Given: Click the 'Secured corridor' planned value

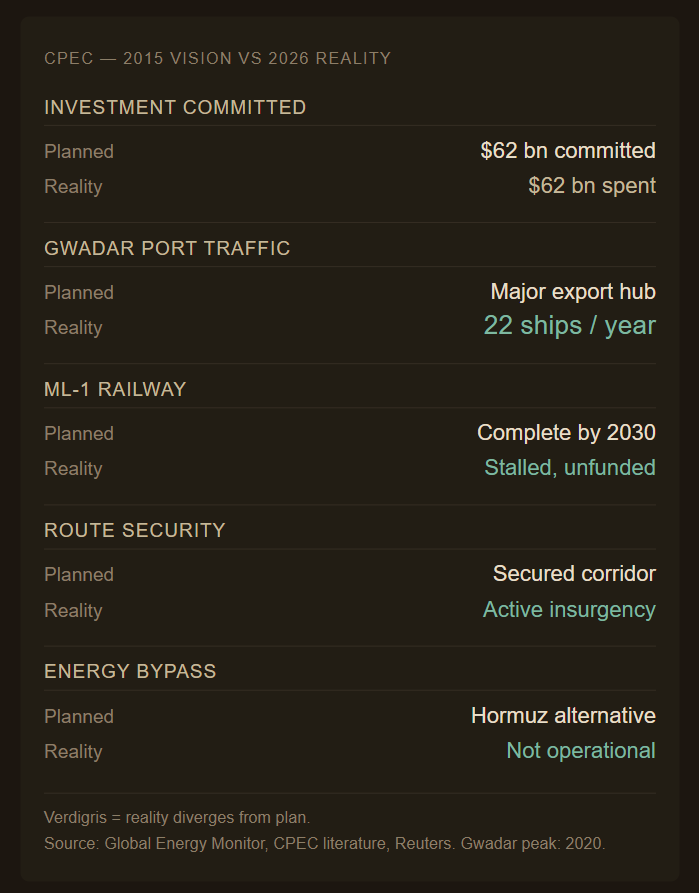Looking at the screenshot, I should pyautogui.click(x=574, y=574).
